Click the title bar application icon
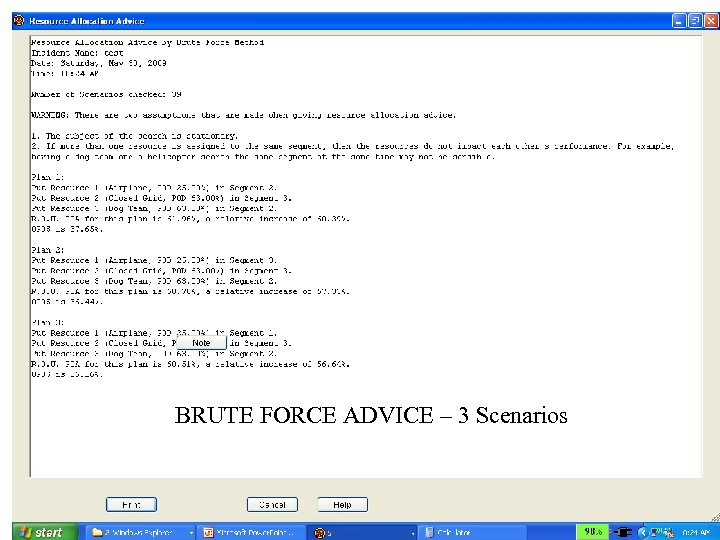The height and width of the screenshot is (540, 720). [x=19, y=21]
